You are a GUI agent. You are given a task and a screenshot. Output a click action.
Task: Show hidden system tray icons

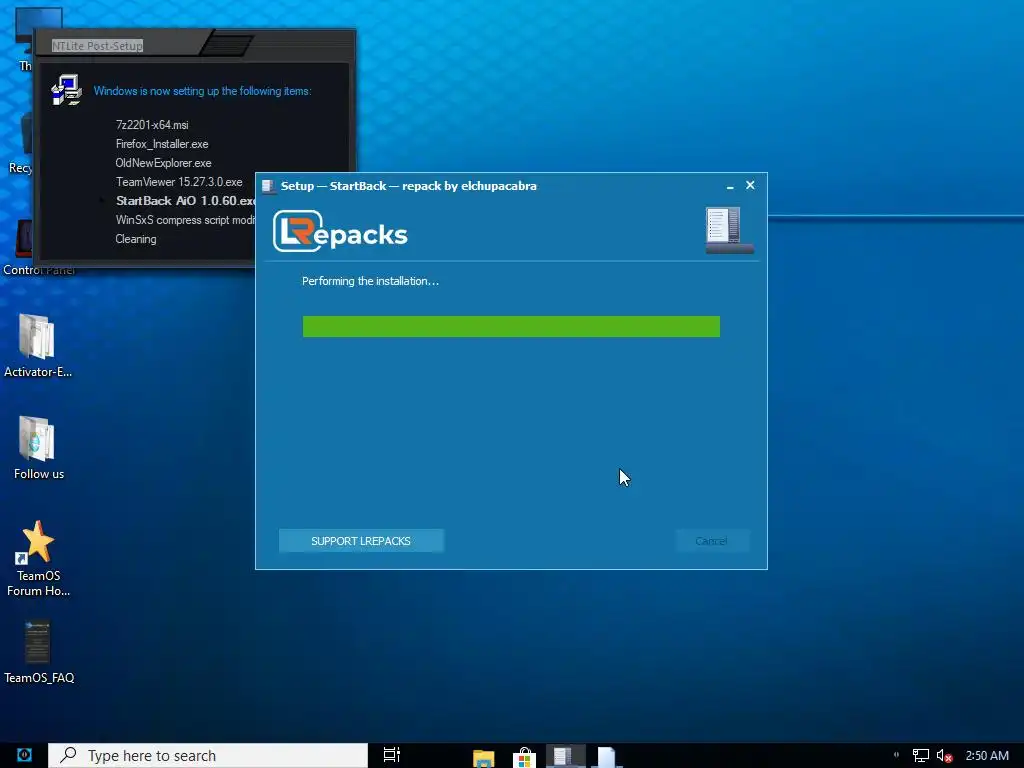click(x=896, y=755)
